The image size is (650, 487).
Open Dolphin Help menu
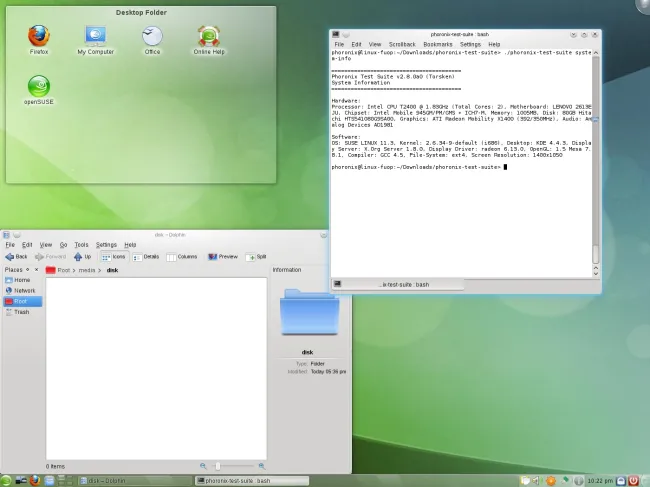coord(130,245)
